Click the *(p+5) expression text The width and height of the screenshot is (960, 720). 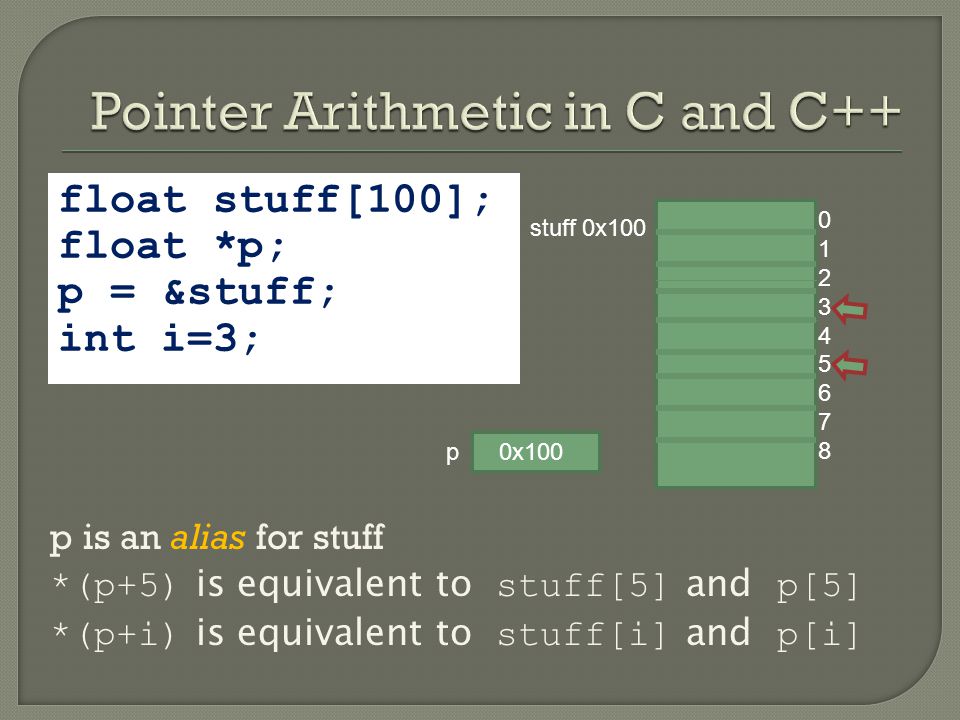[x=114, y=585]
